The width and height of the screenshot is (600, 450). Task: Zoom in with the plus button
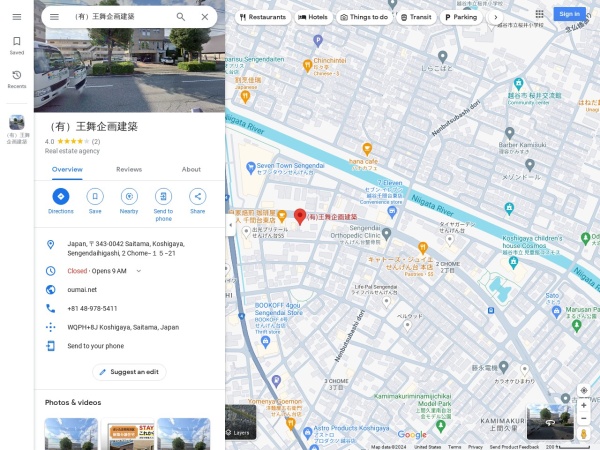point(584,405)
